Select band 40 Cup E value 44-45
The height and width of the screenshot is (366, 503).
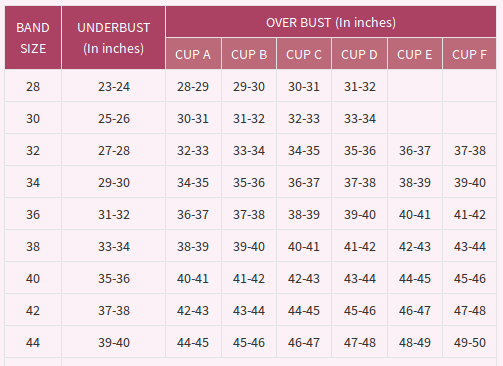[415, 279]
